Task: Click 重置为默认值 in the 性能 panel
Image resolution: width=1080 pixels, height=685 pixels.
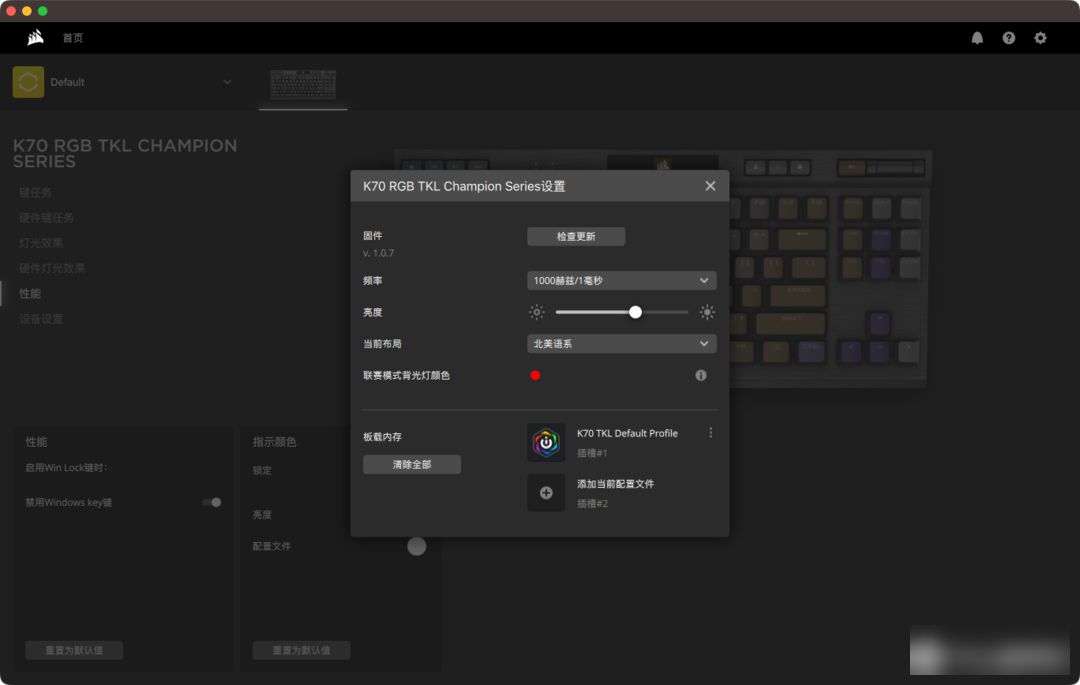Action: click(74, 650)
